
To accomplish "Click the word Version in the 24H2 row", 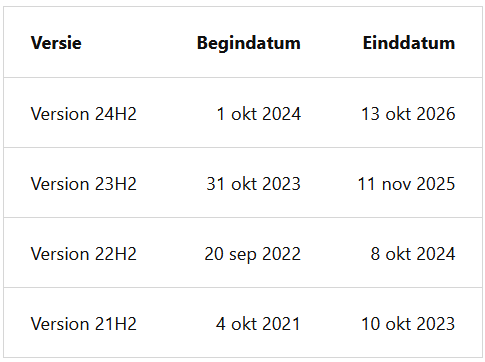I will pyautogui.click(x=61, y=114).
